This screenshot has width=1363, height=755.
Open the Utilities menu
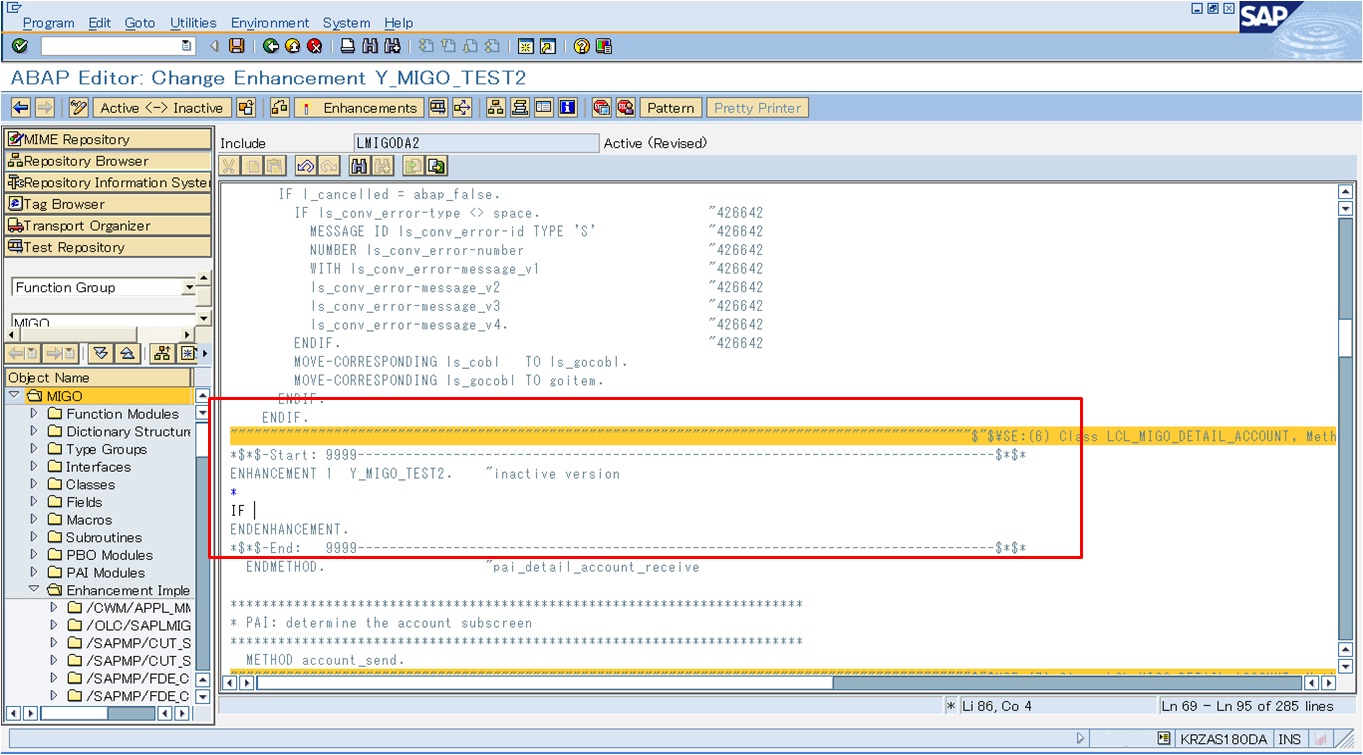coord(193,22)
